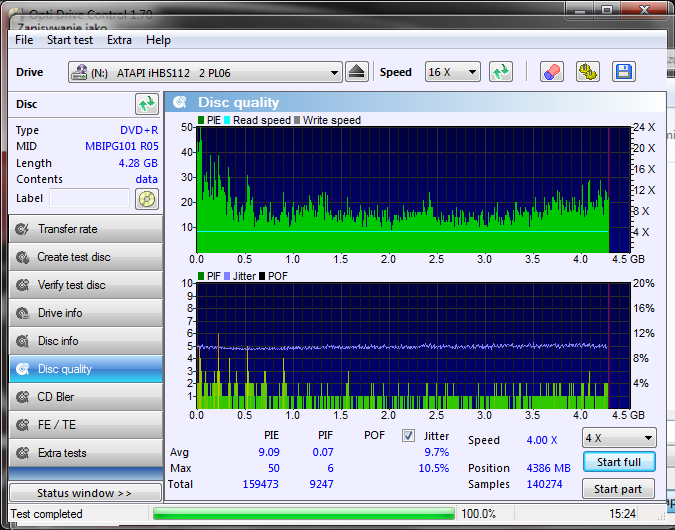
Task: Click the PIE green legend swatch
Action: 201,120
